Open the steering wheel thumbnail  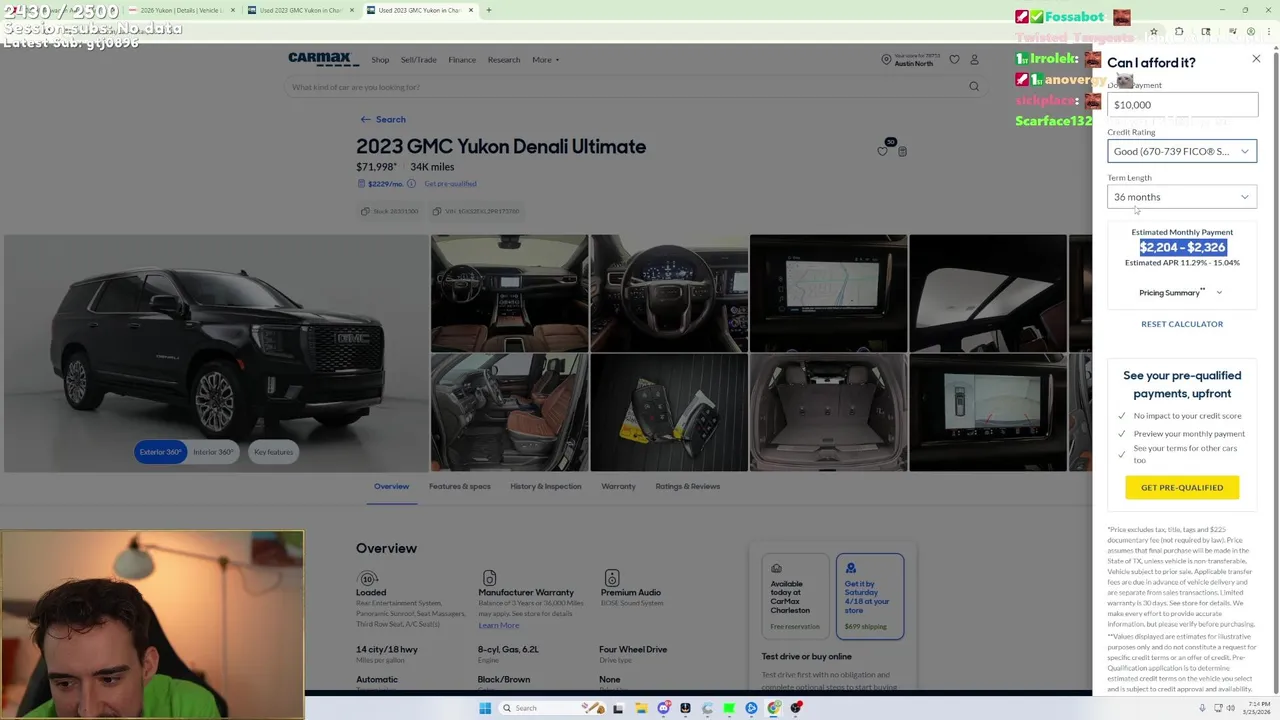coord(669,293)
